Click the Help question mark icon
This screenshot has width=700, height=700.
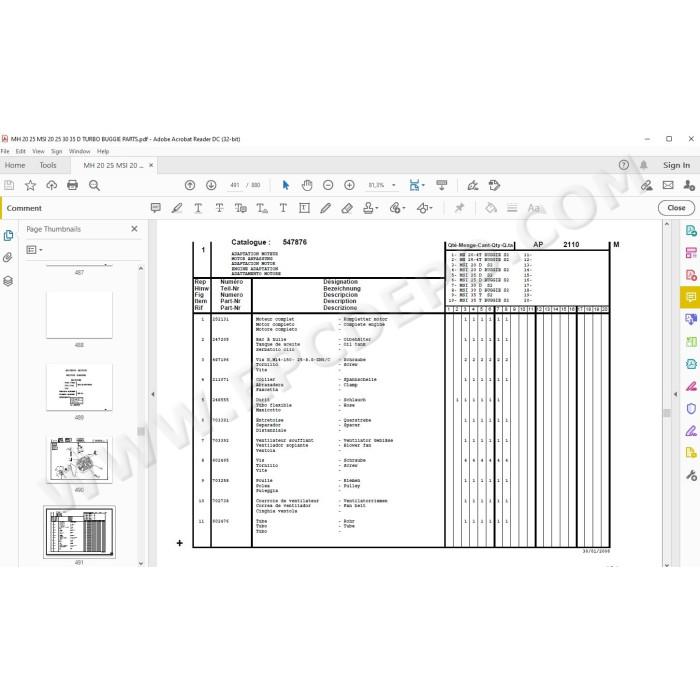click(x=624, y=165)
